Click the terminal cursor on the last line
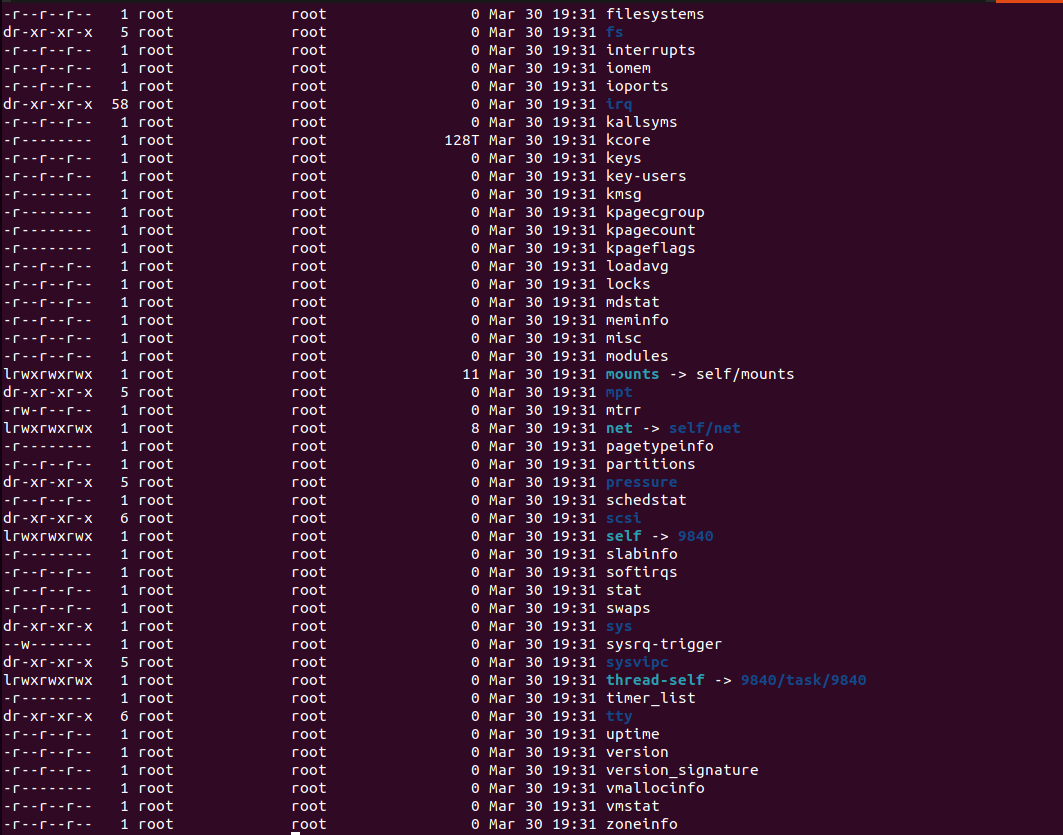 pyautogui.click(x=296, y=831)
